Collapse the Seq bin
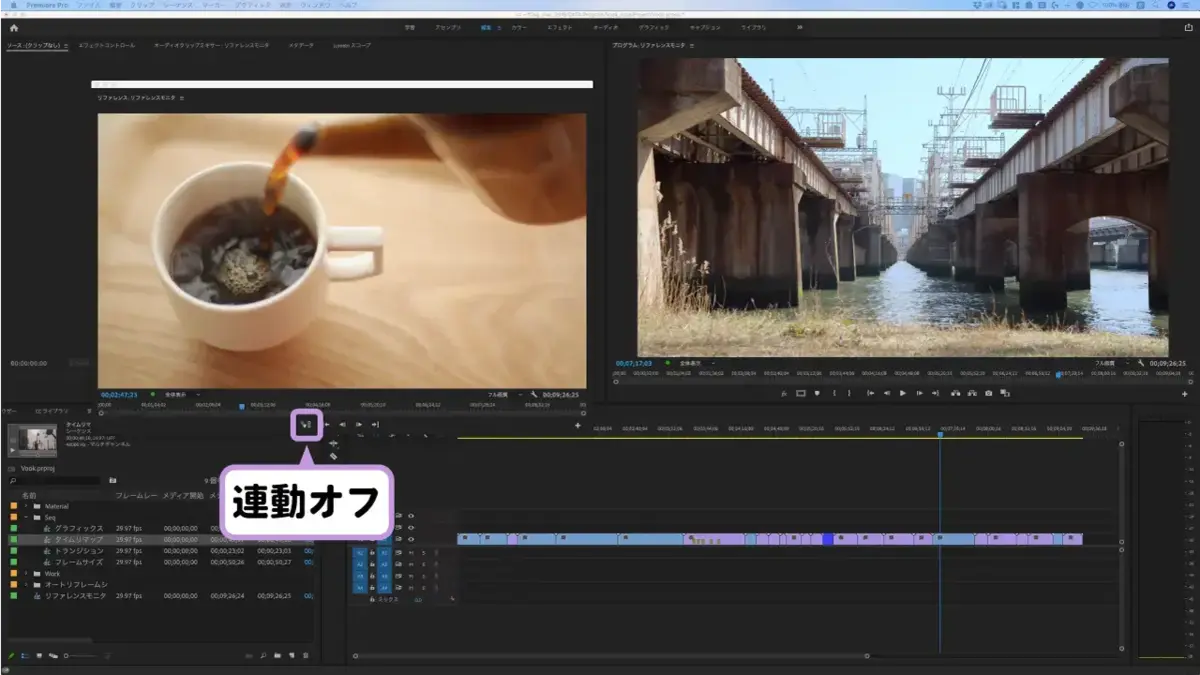Image resolution: width=1200 pixels, height=675 pixels. tap(26, 517)
